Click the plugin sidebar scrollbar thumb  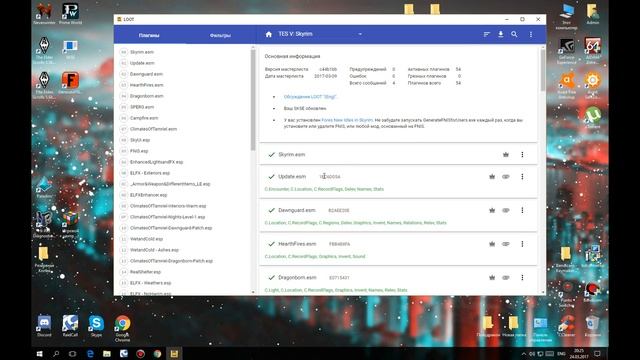(253, 100)
